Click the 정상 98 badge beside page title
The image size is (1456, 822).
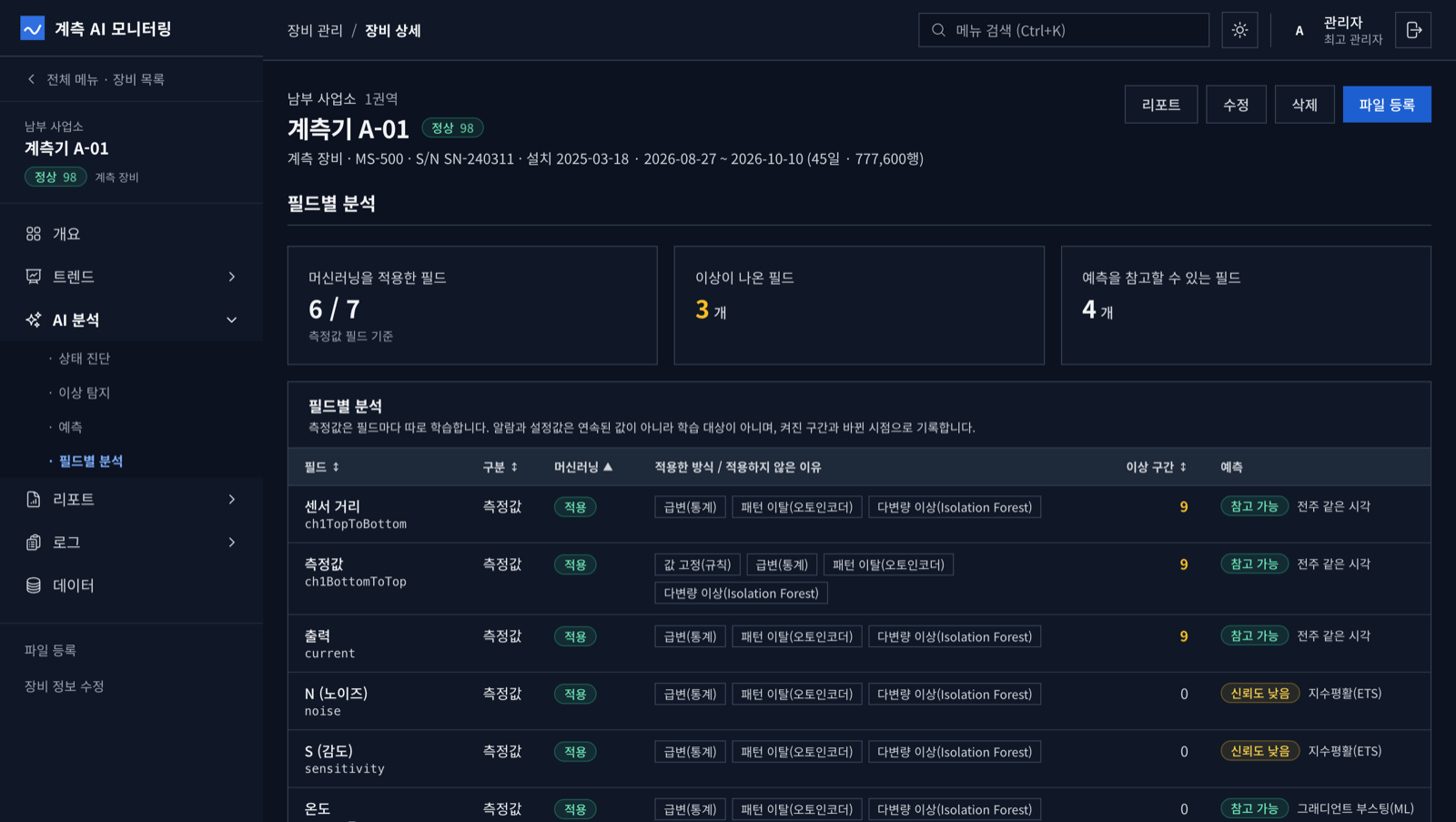pyautogui.click(x=452, y=128)
